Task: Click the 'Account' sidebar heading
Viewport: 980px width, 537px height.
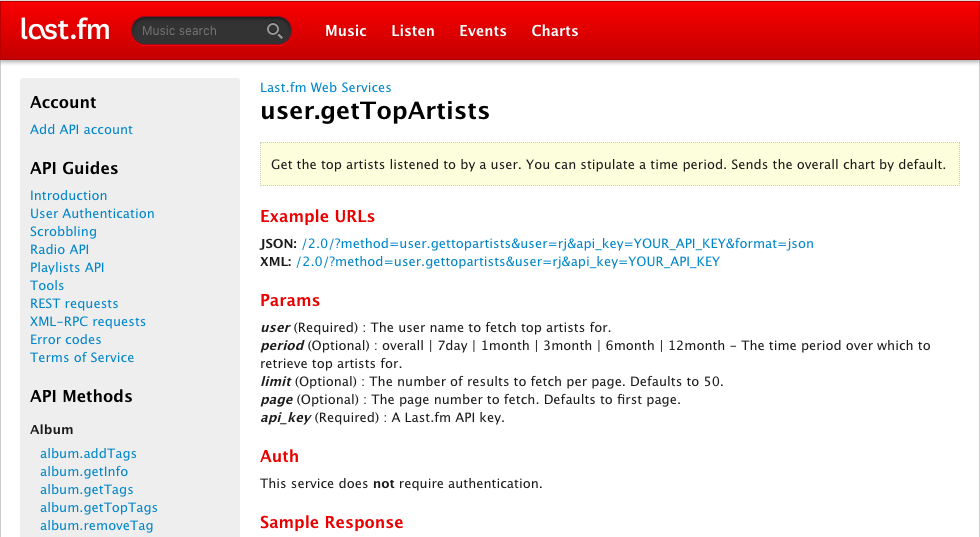Action: pos(63,103)
